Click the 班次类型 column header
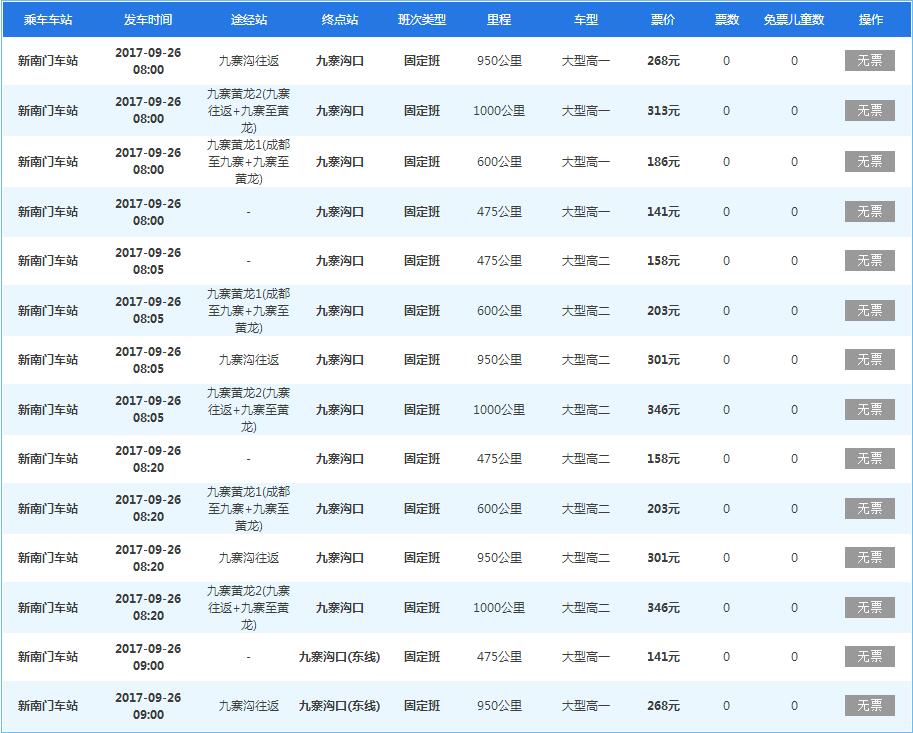 (422, 20)
